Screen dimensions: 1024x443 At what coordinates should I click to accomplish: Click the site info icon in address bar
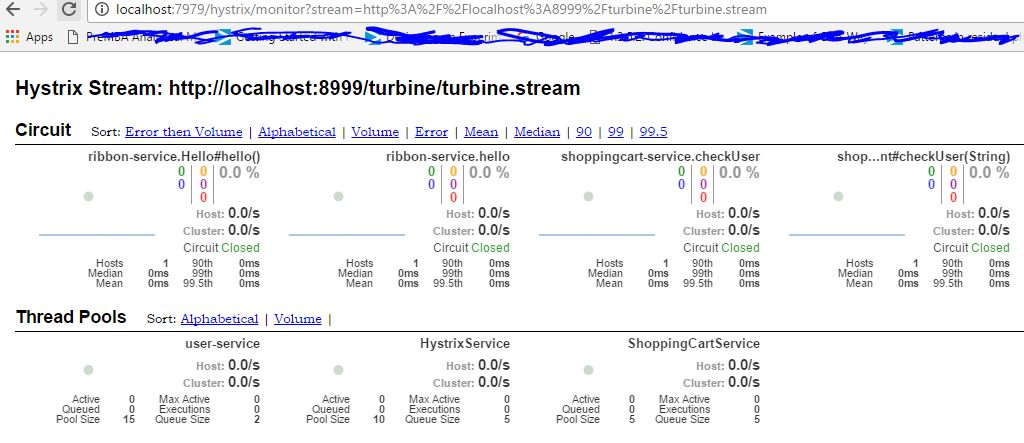101,9
